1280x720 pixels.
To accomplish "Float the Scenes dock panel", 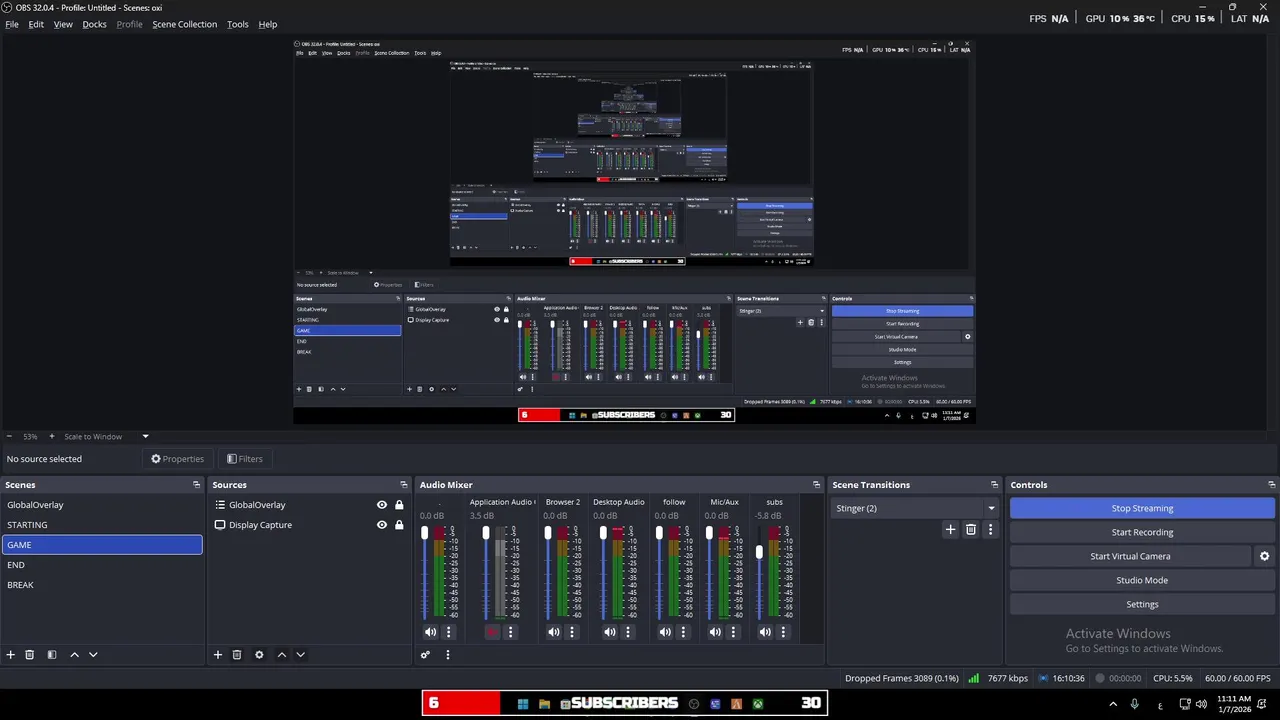I will [197, 485].
